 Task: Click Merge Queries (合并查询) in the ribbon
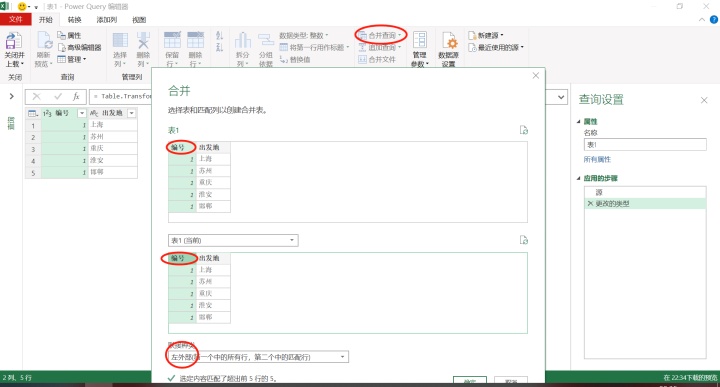click(x=380, y=35)
